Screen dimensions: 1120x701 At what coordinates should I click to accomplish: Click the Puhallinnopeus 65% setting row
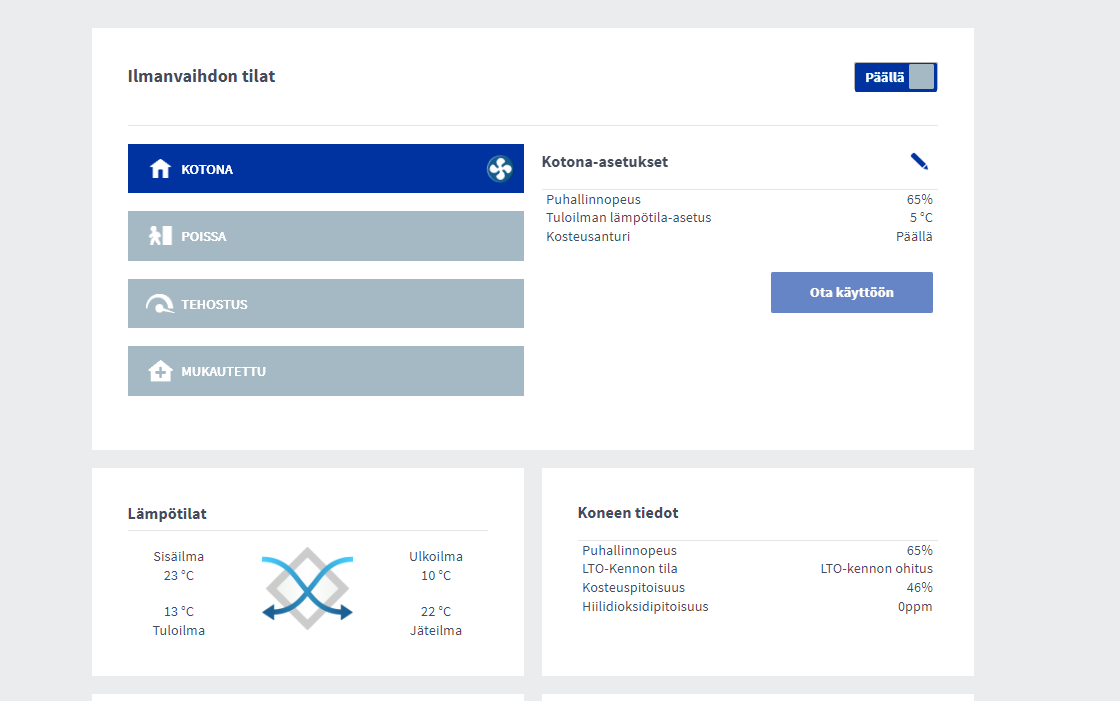click(739, 199)
